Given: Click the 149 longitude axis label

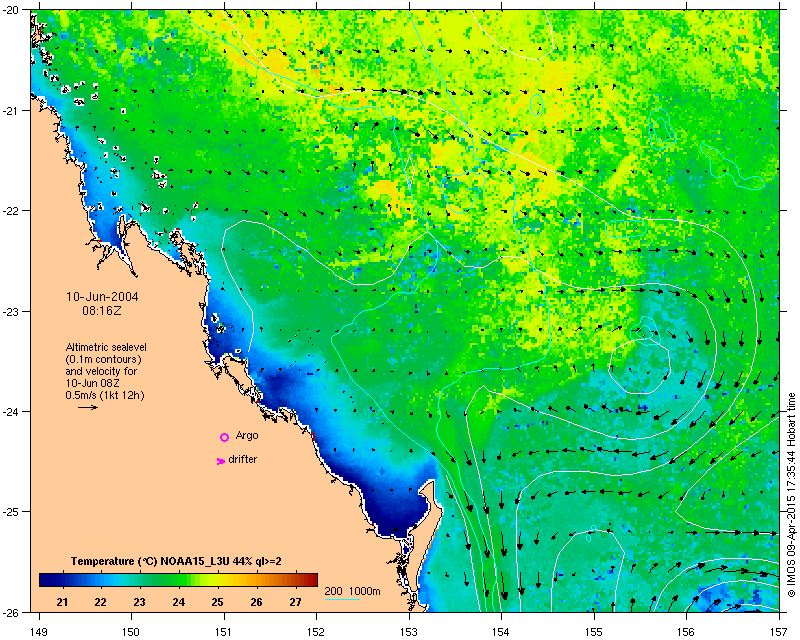Looking at the screenshot, I should point(39,632).
